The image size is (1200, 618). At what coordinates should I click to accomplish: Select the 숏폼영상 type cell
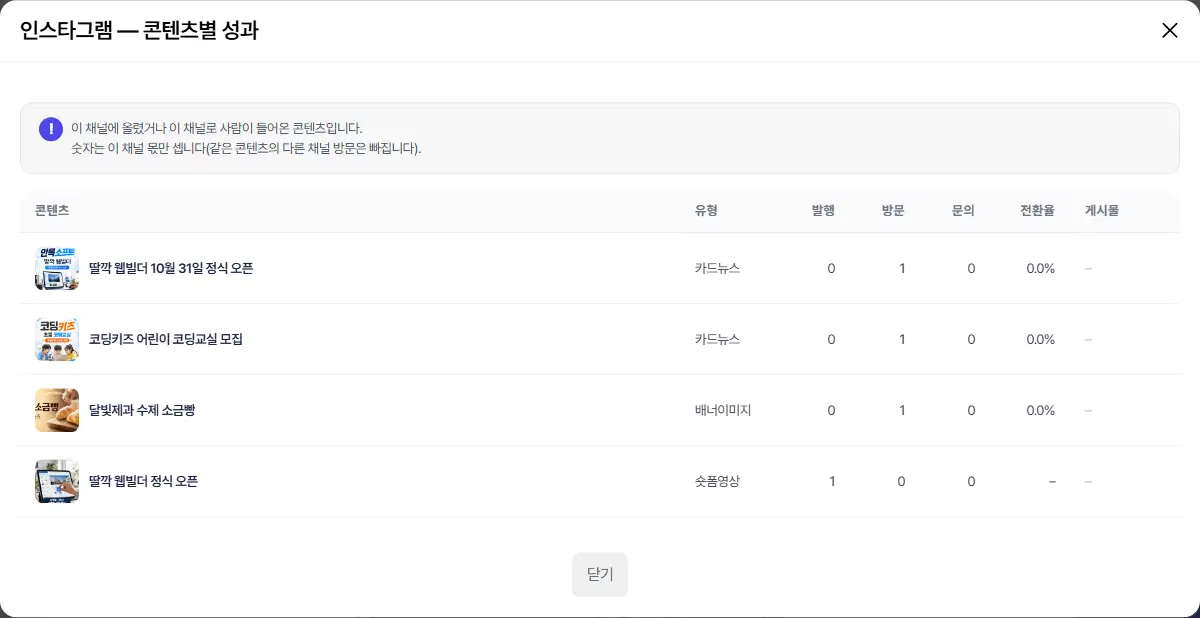coord(718,481)
